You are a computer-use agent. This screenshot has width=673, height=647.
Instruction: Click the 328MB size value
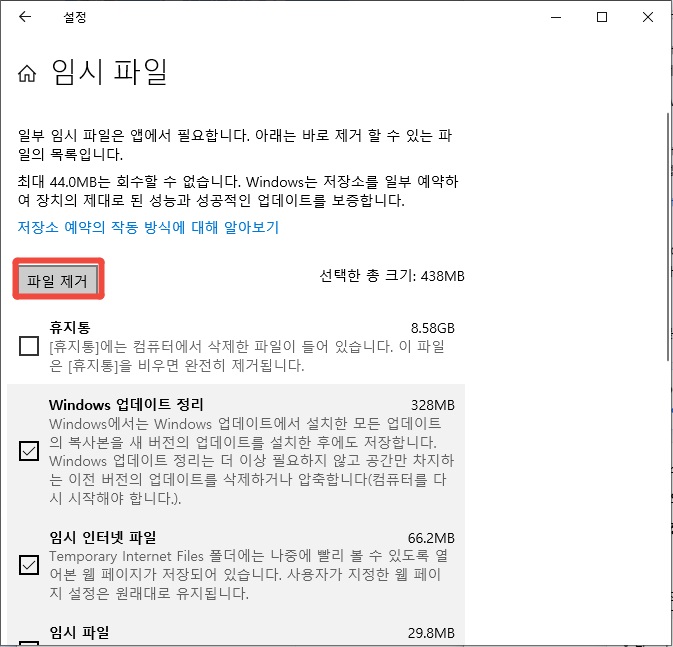click(x=433, y=405)
